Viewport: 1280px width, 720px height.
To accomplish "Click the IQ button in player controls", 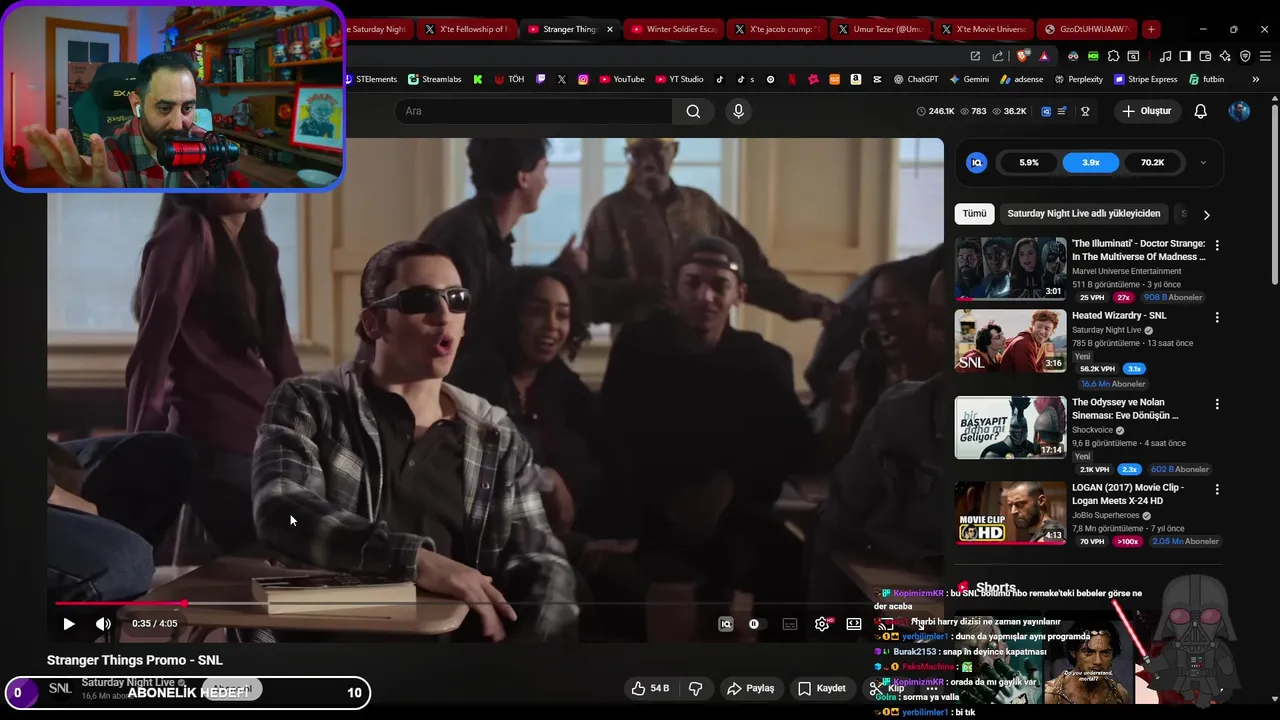I will point(726,624).
